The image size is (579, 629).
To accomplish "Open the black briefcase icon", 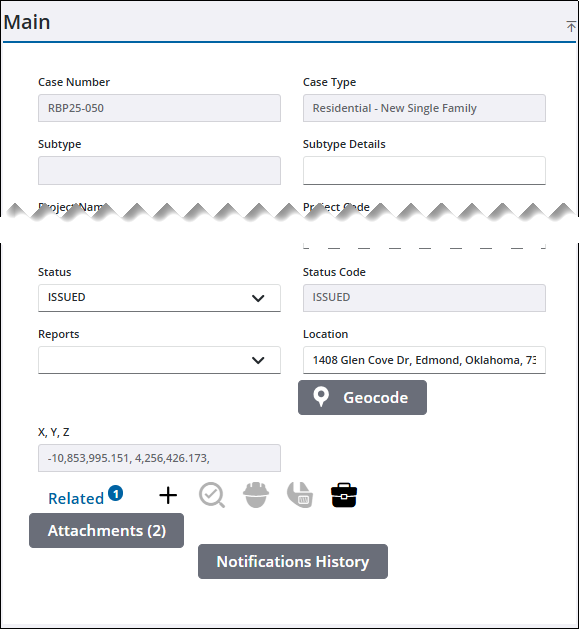I will [344, 495].
